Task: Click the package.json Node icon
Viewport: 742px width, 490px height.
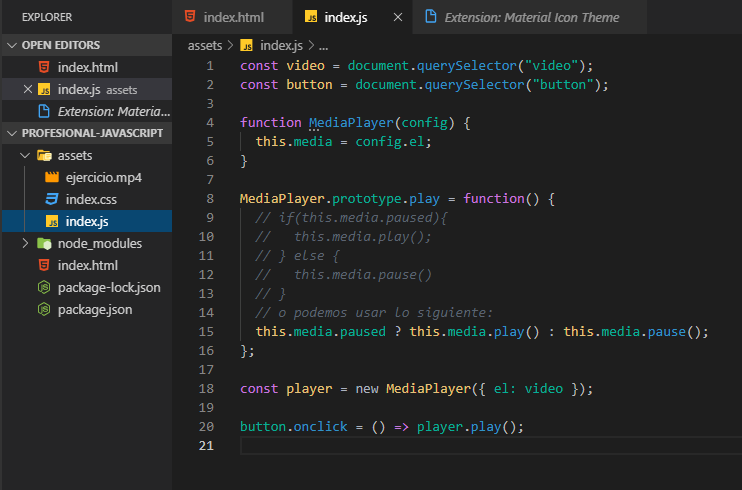Action: click(x=44, y=309)
